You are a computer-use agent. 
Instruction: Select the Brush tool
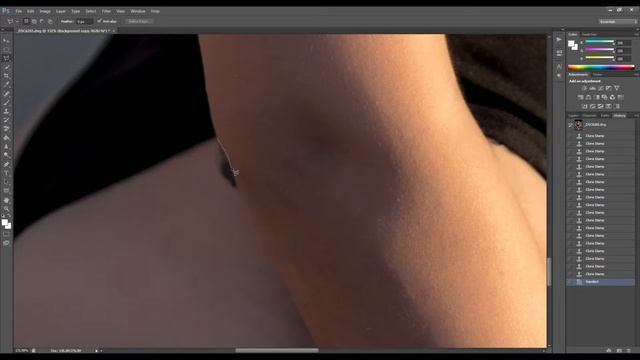tap(6, 102)
